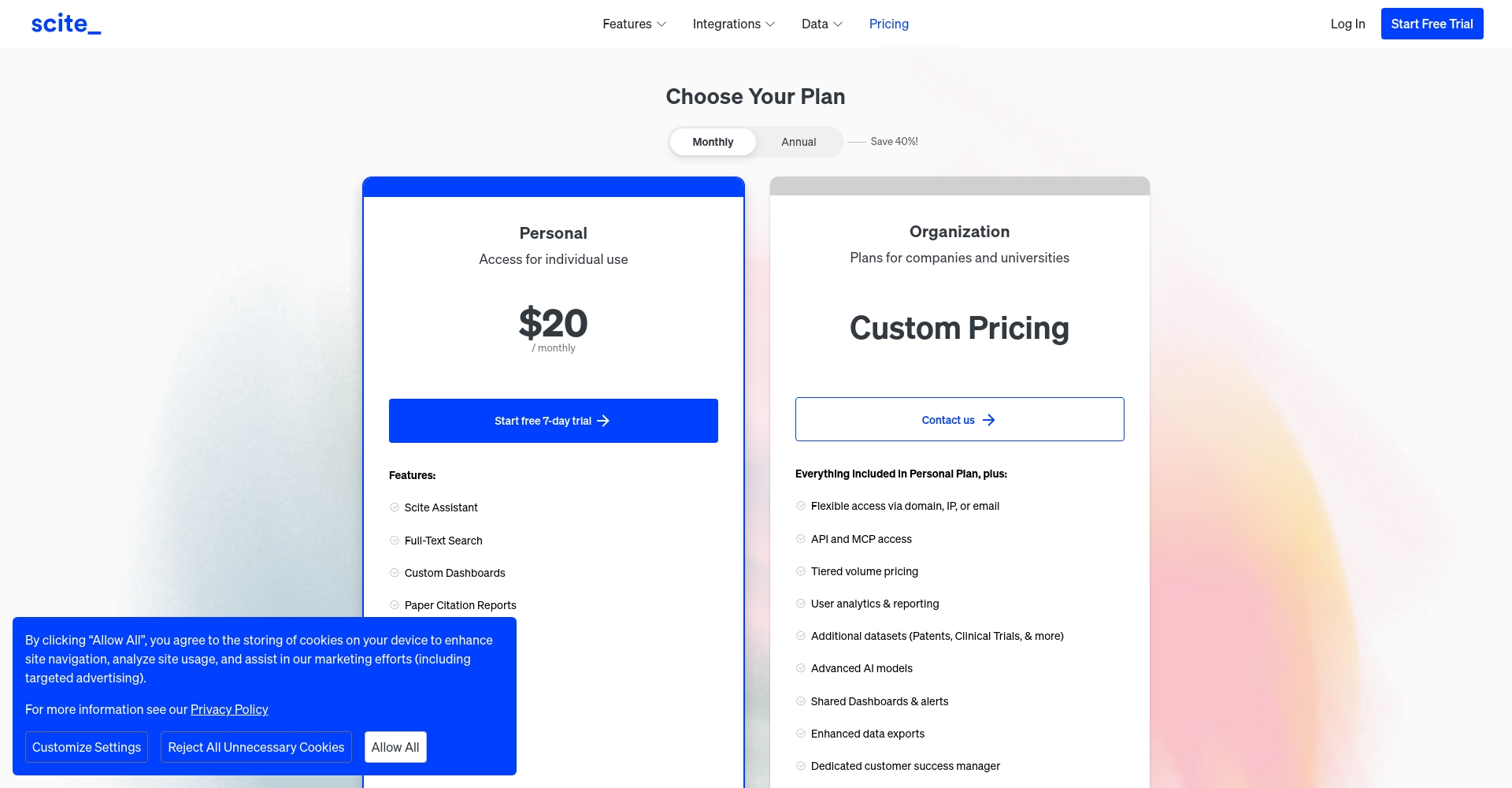
Task: Click the arrow icon beside Contact us
Action: [989, 420]
